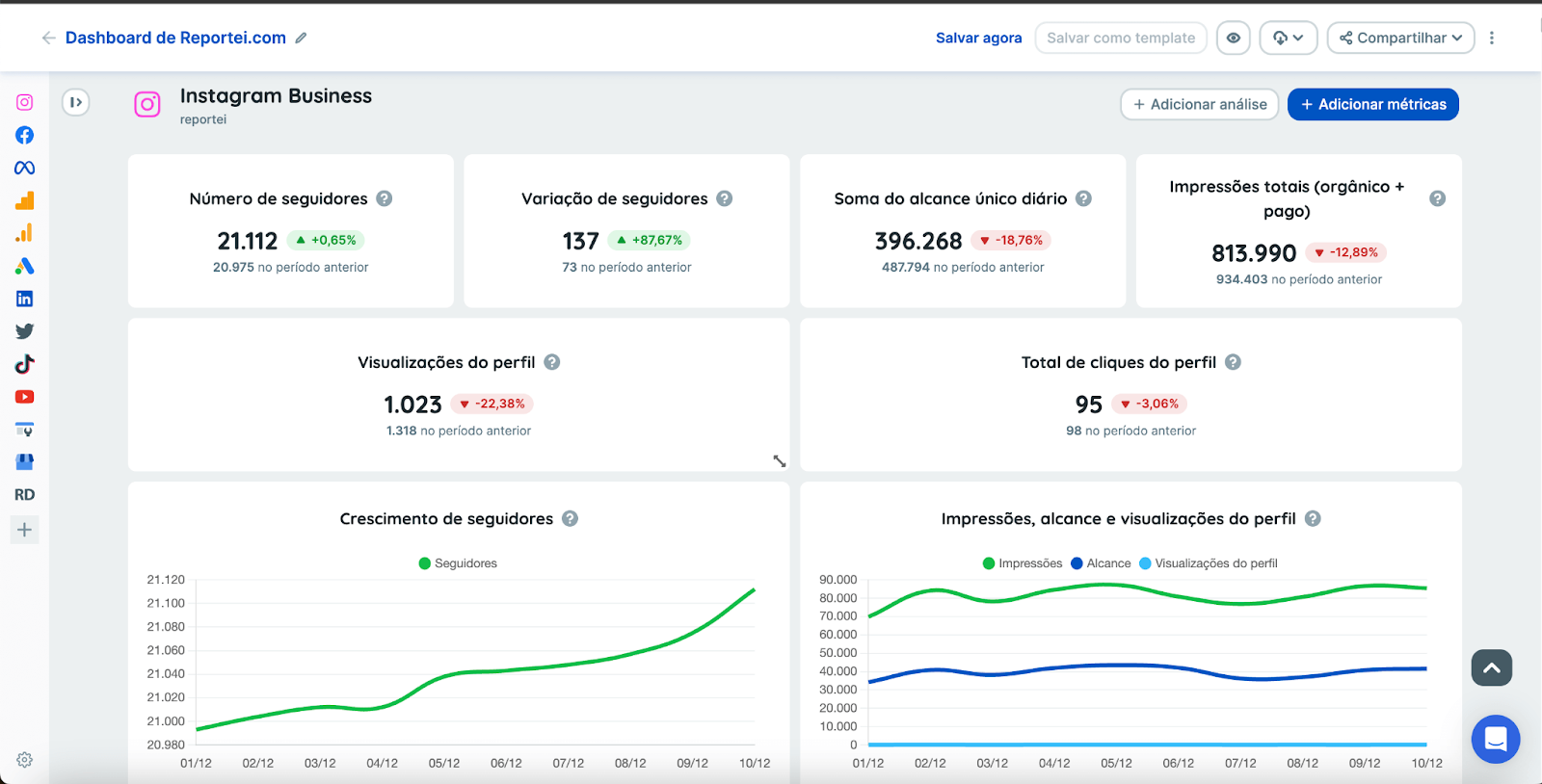Show help for Variação de seguidores
The width and height of the screenshot is (1542, 784).
coord(725,198)
